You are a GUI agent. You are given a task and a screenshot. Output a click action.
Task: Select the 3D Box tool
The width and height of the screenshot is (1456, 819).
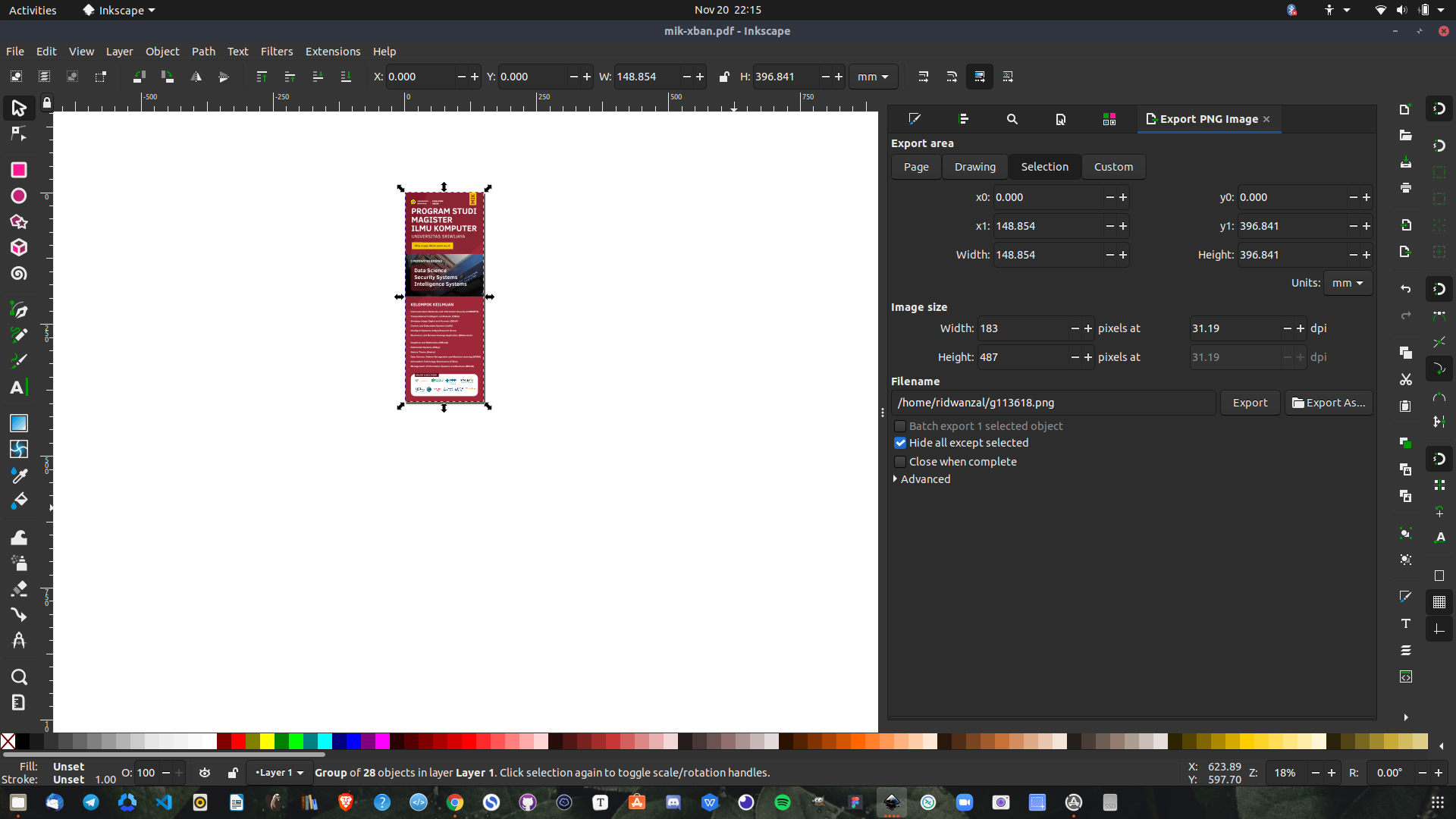19,248
